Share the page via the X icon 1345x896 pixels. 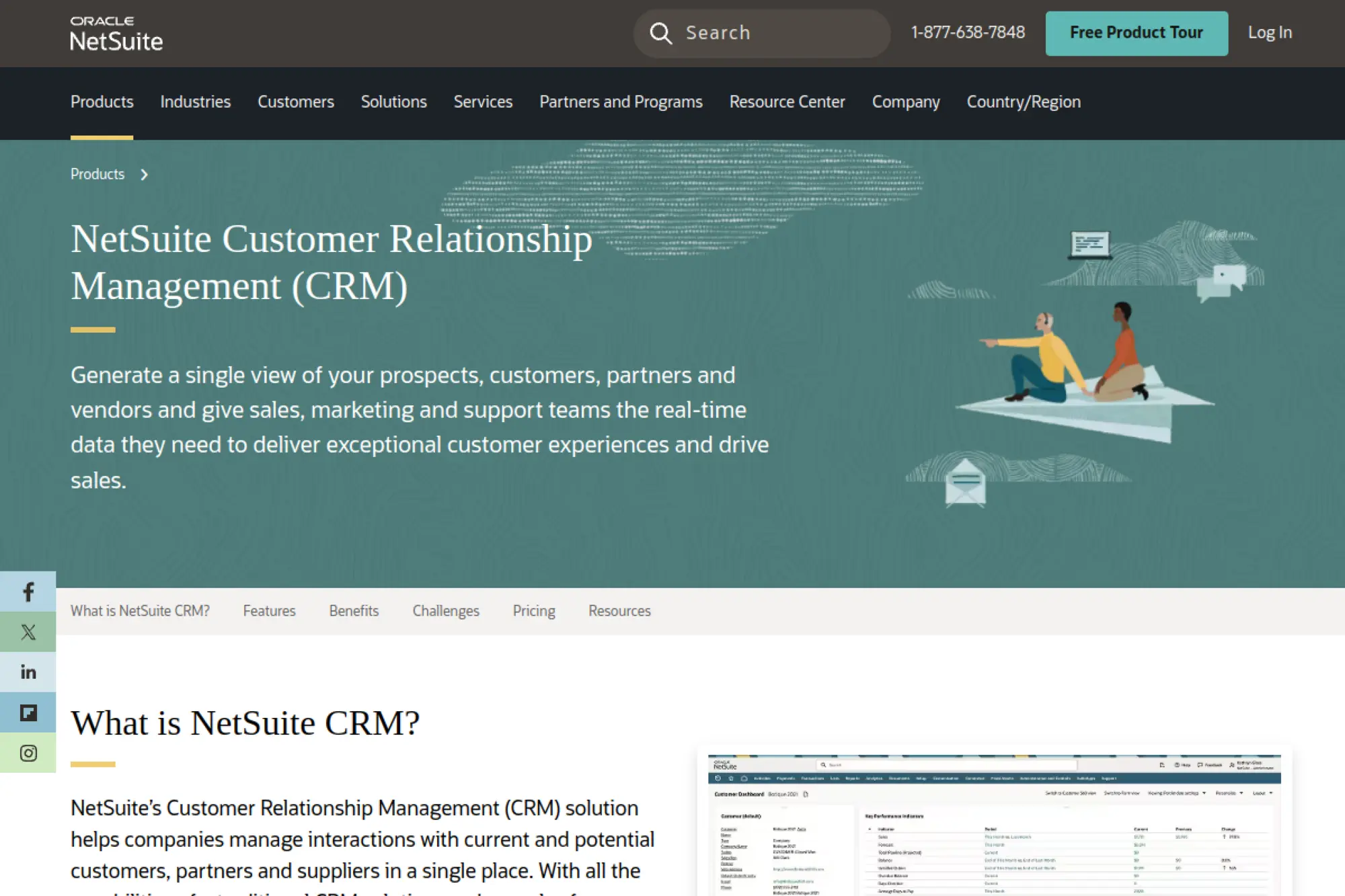click(x=28, y=632)
